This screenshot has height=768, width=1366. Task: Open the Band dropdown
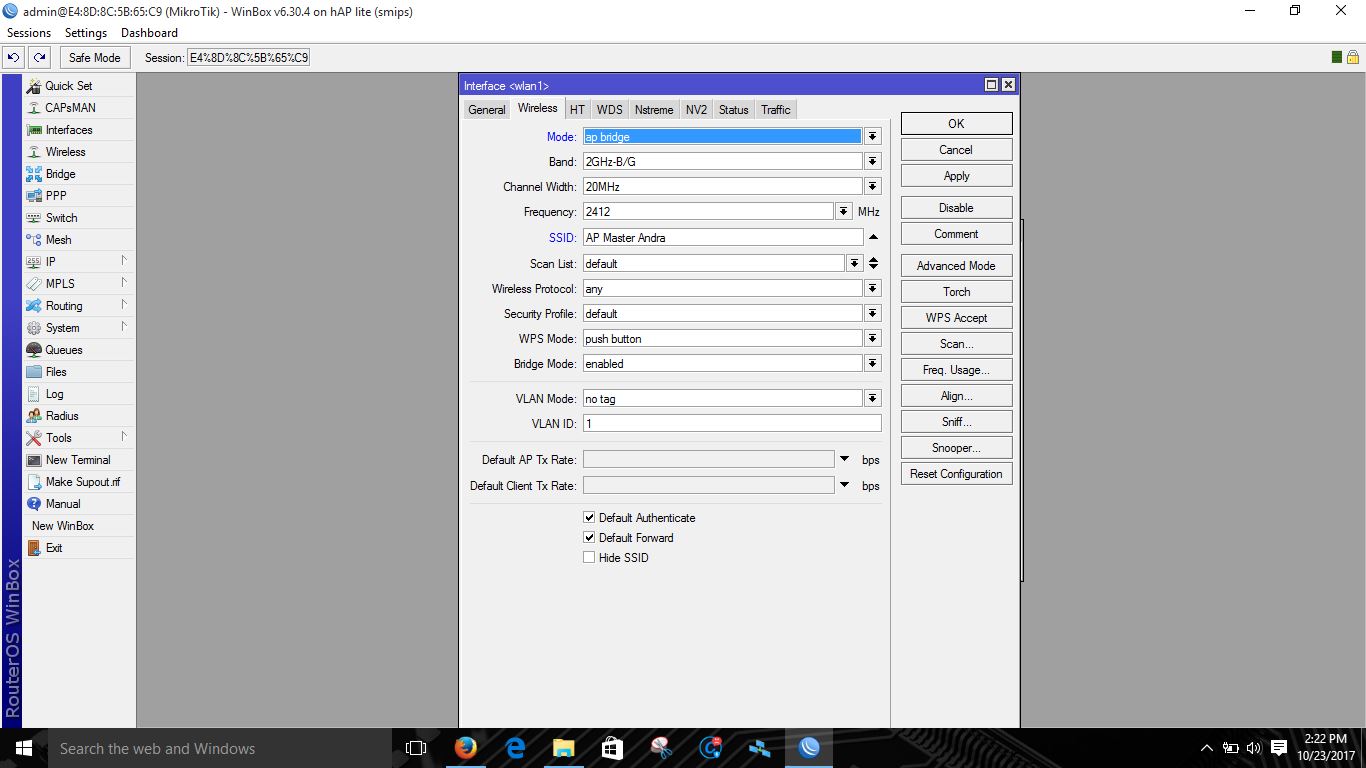[x=871, y=161]
